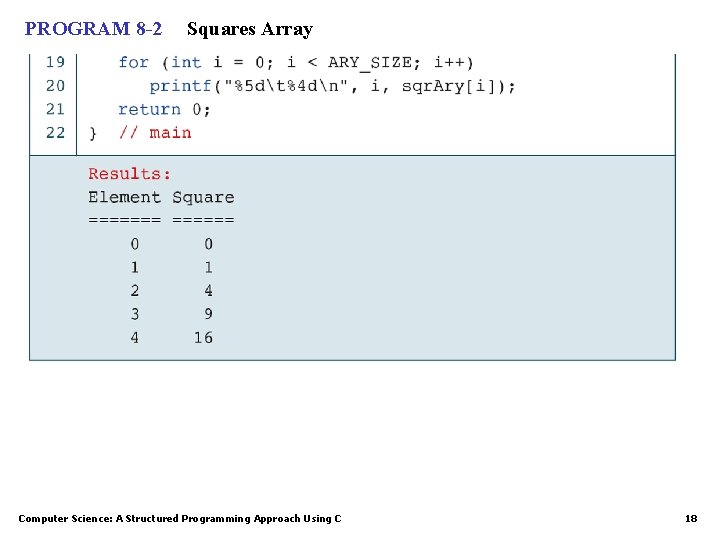
Task: Click page number 18
Action: 691,519
